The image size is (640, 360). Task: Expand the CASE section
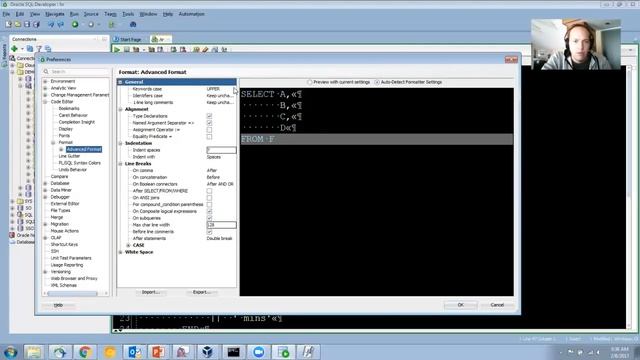[x=128, y=245]
